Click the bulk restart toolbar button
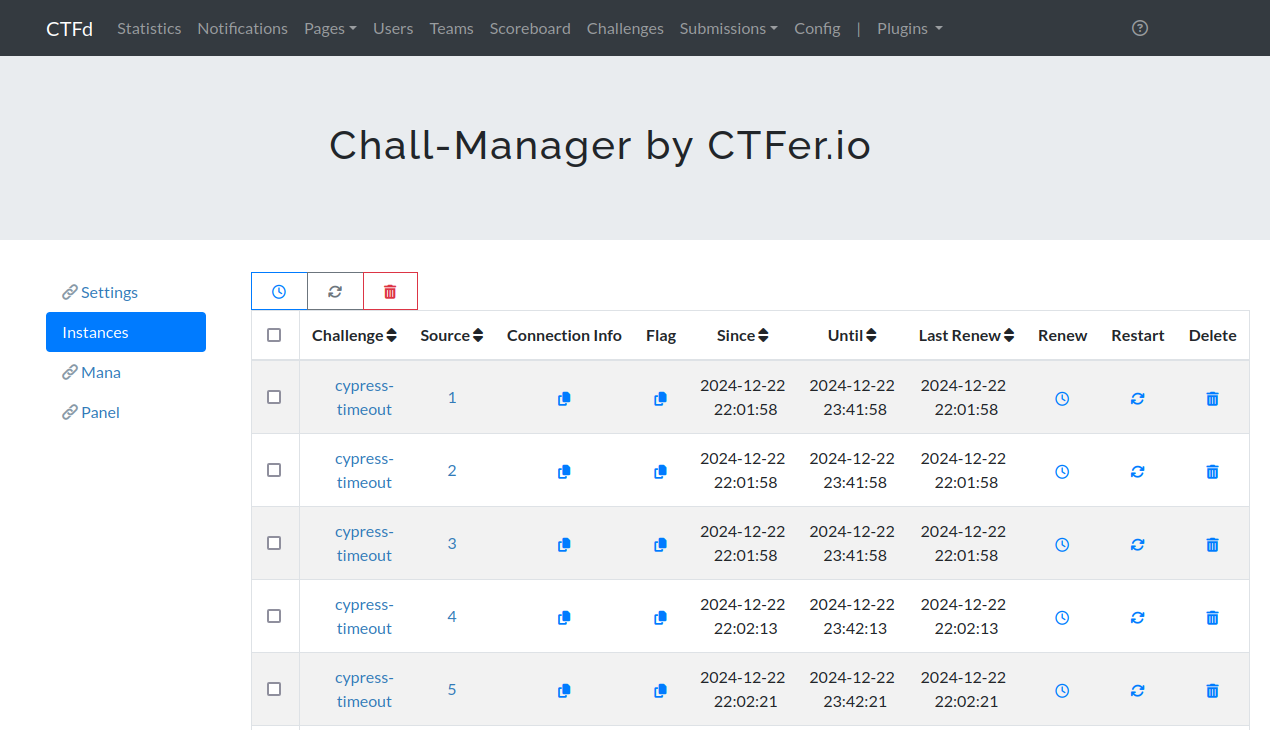Image resolution: width=1270 pixels, height=730 pixels. [x=335, y=291]
